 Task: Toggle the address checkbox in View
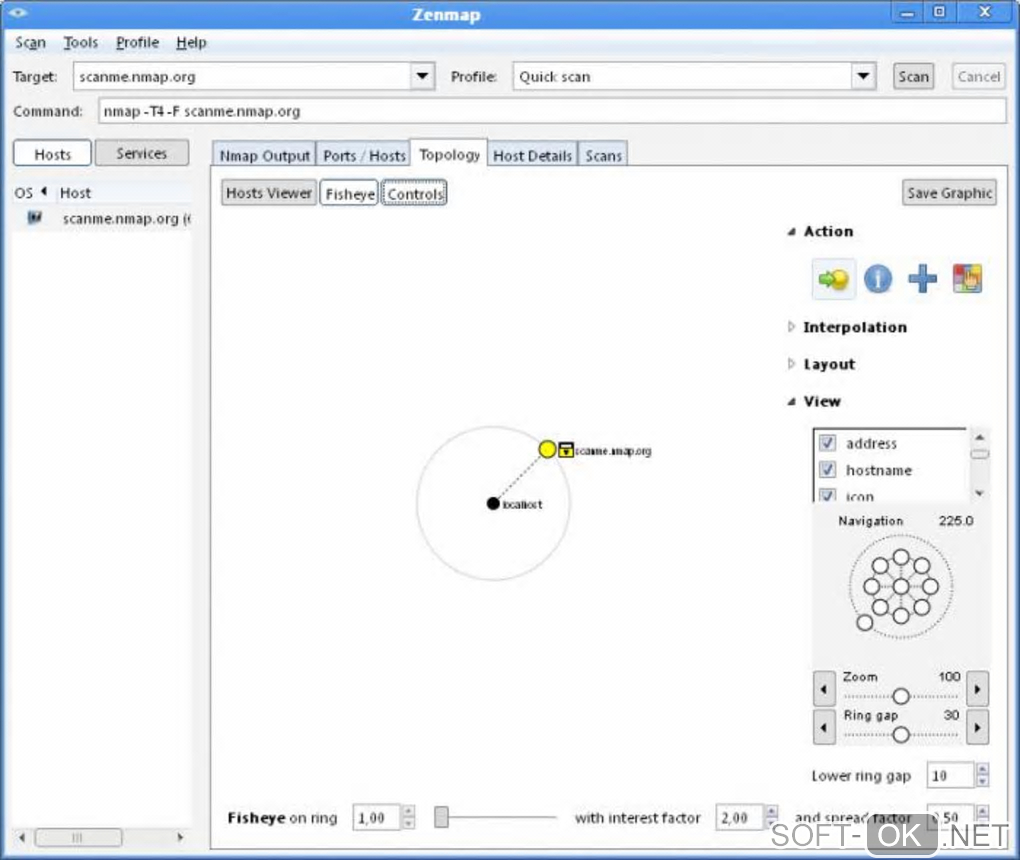[827, 443]
